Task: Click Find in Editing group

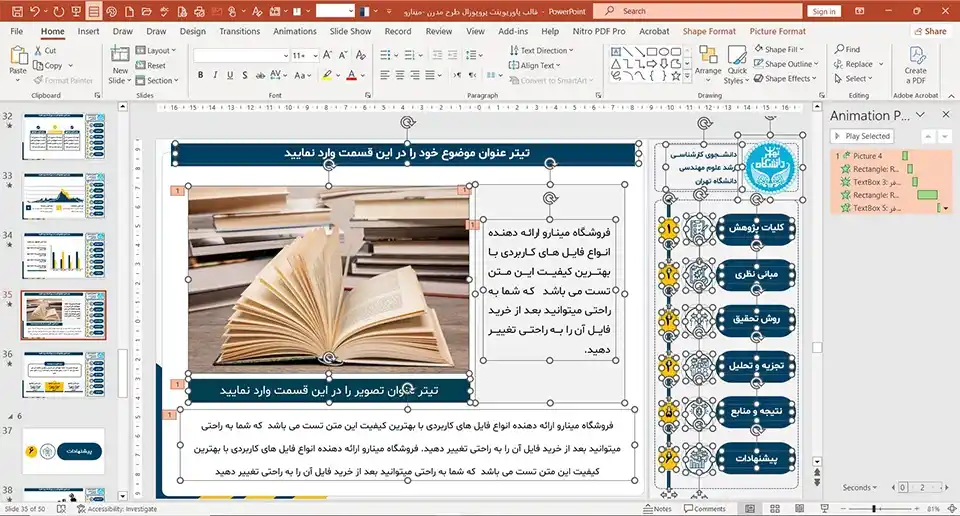Action: (x=847, y=49)
